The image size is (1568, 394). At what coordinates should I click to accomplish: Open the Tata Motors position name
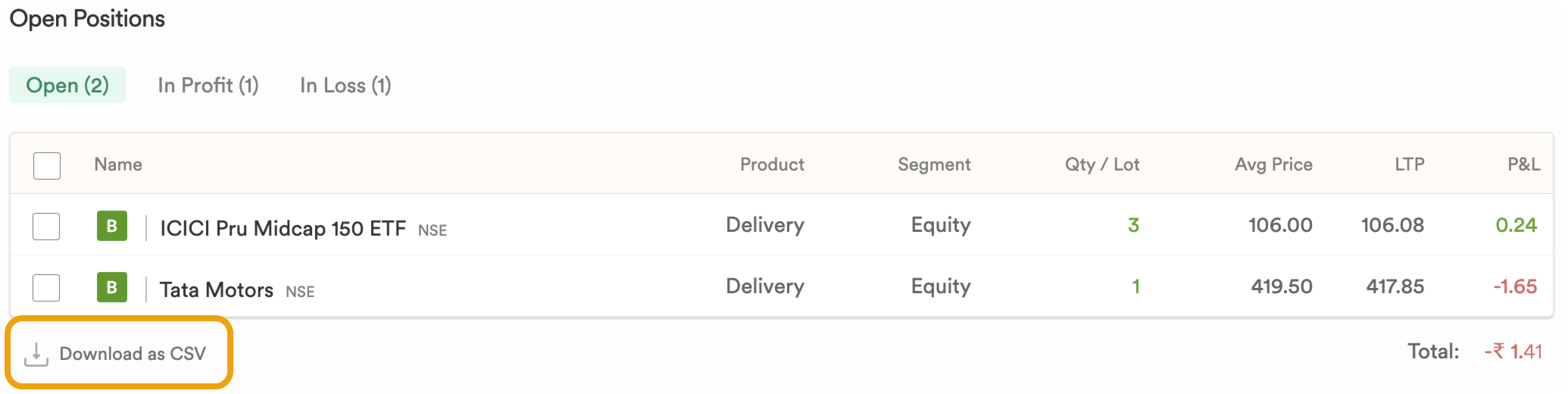216,289
